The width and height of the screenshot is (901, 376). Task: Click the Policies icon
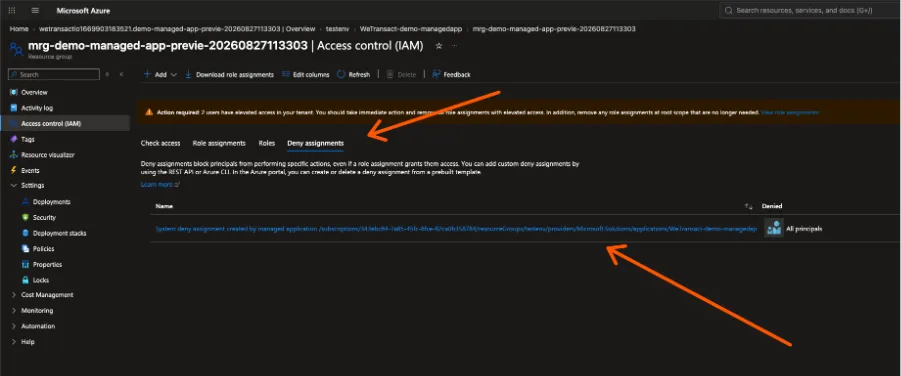(25, 249)
